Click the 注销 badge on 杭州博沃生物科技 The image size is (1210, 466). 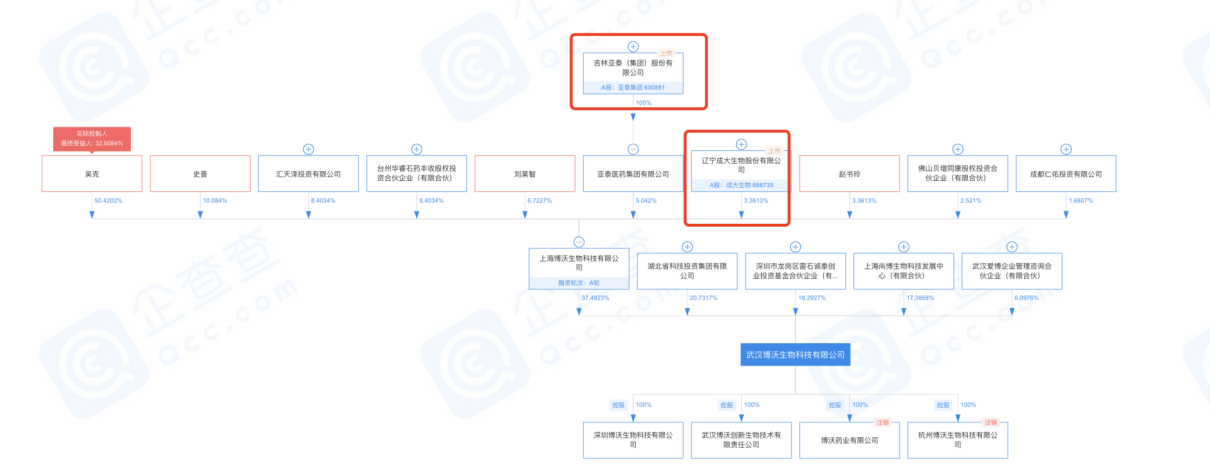pyautogui.click(x=990, y=422)
